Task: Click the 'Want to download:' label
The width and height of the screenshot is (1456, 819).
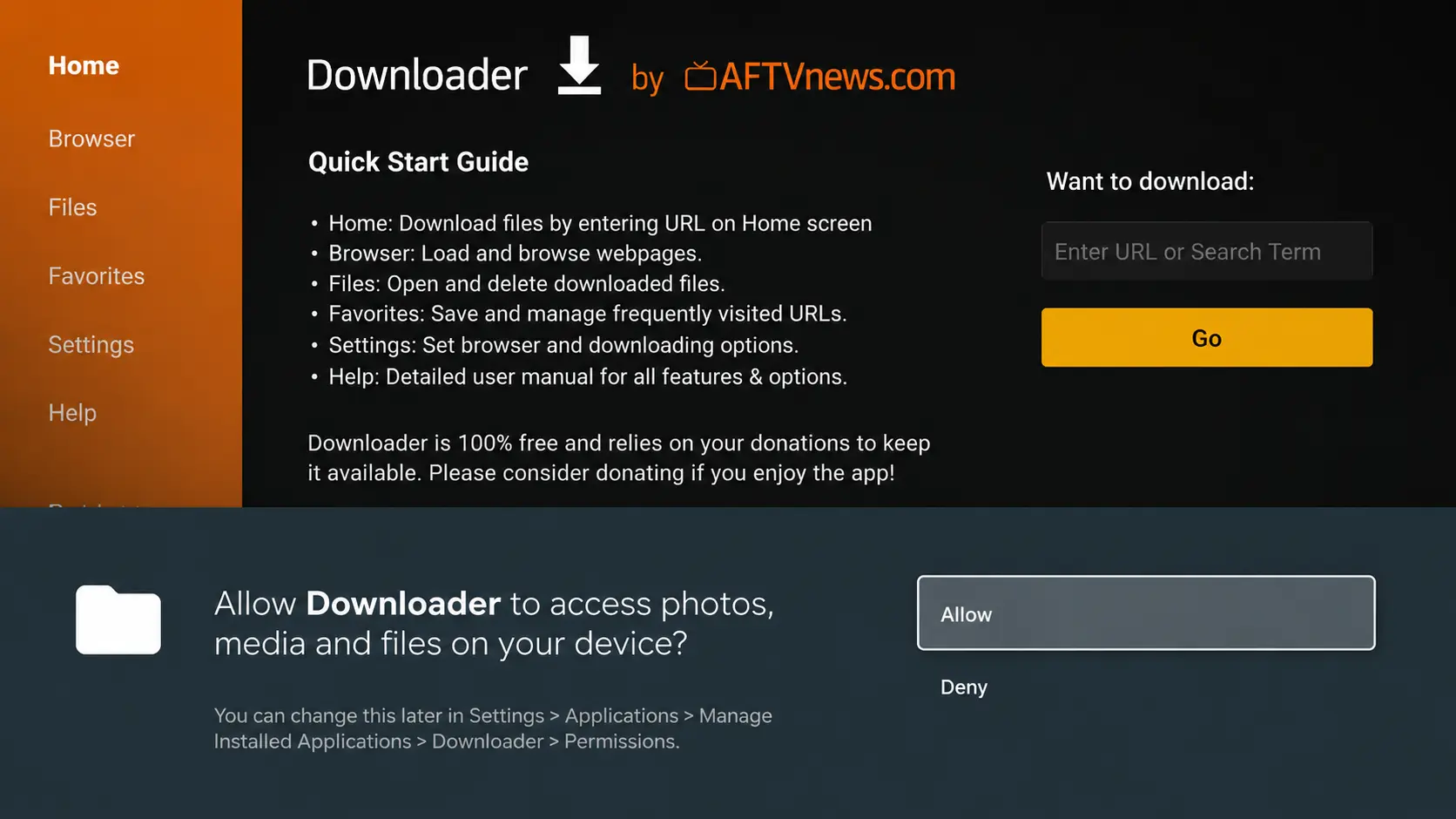Action: tap(1150, 181)
